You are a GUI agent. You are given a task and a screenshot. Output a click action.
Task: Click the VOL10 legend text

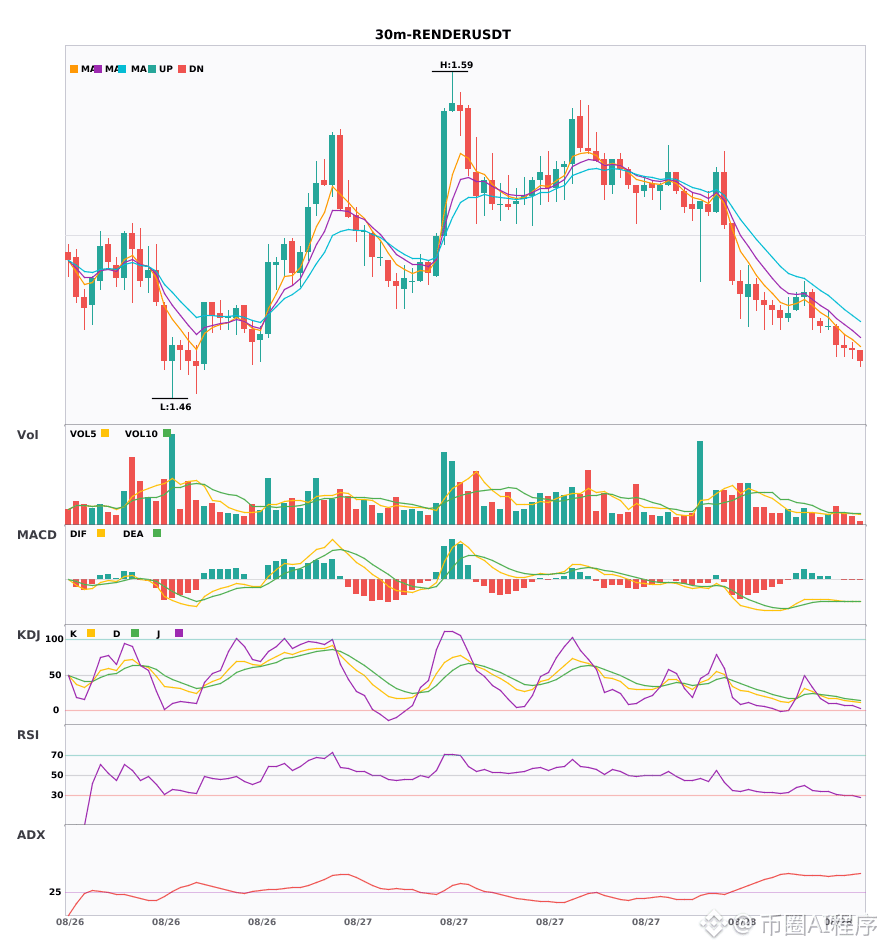(x=141, y=434)
